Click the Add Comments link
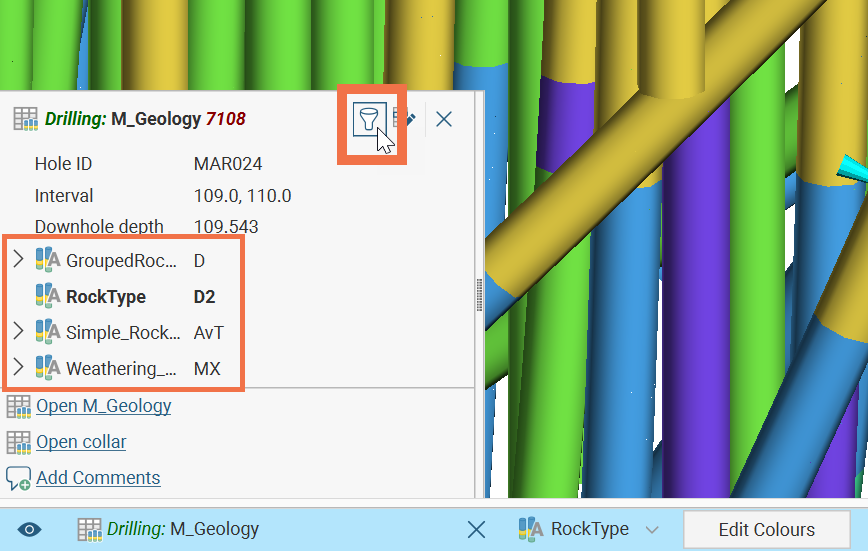Screen dimensions: 868x551 pyautogui.click(x=97, y=478)
